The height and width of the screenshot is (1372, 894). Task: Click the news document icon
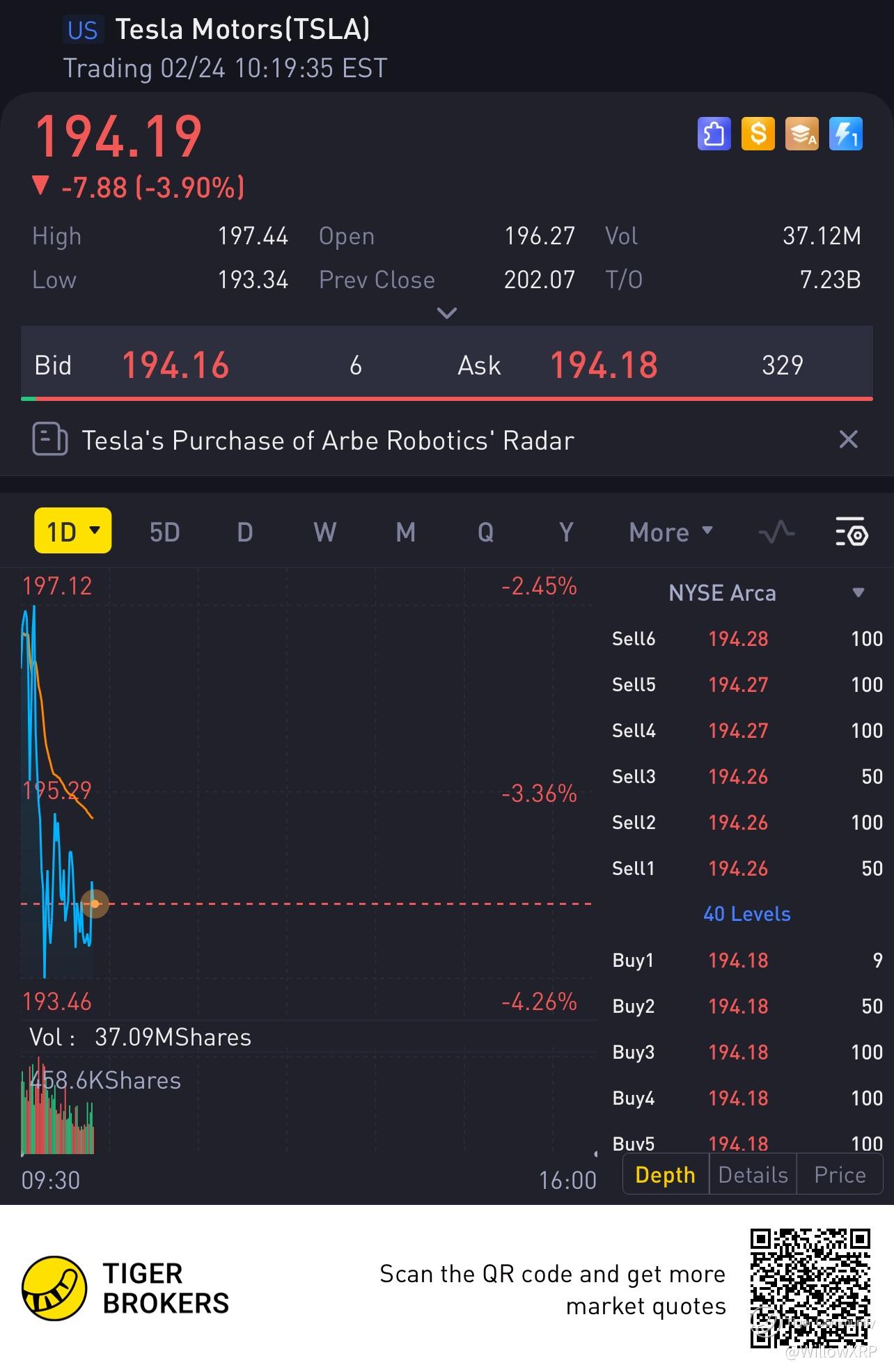click(50, 440)
